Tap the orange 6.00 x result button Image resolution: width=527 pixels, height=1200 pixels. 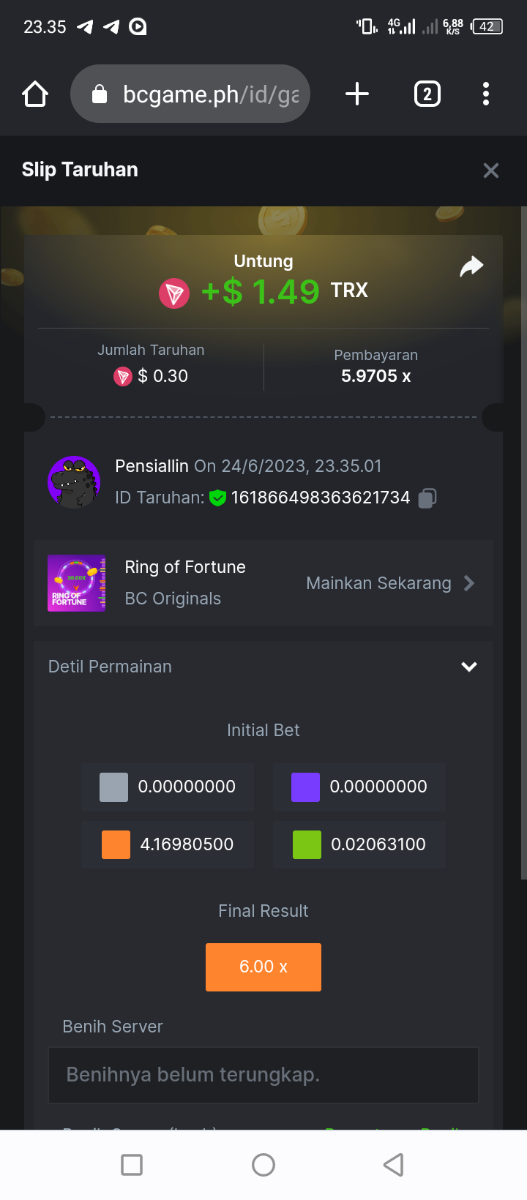(263, 967)
